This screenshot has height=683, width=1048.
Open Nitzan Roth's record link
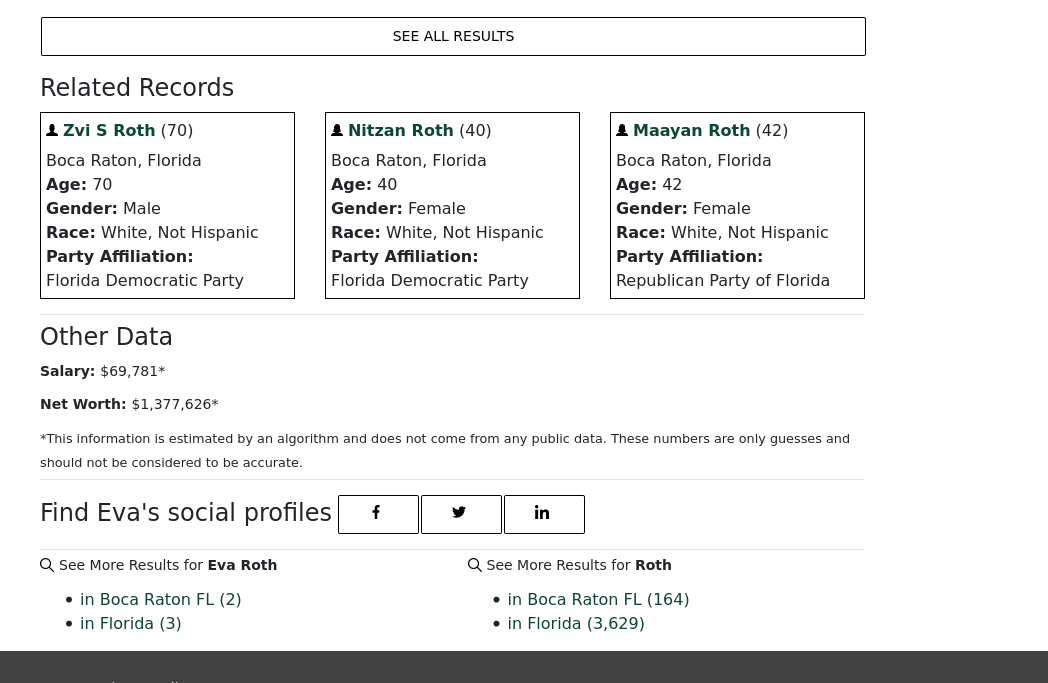click(x=400, y=130)
